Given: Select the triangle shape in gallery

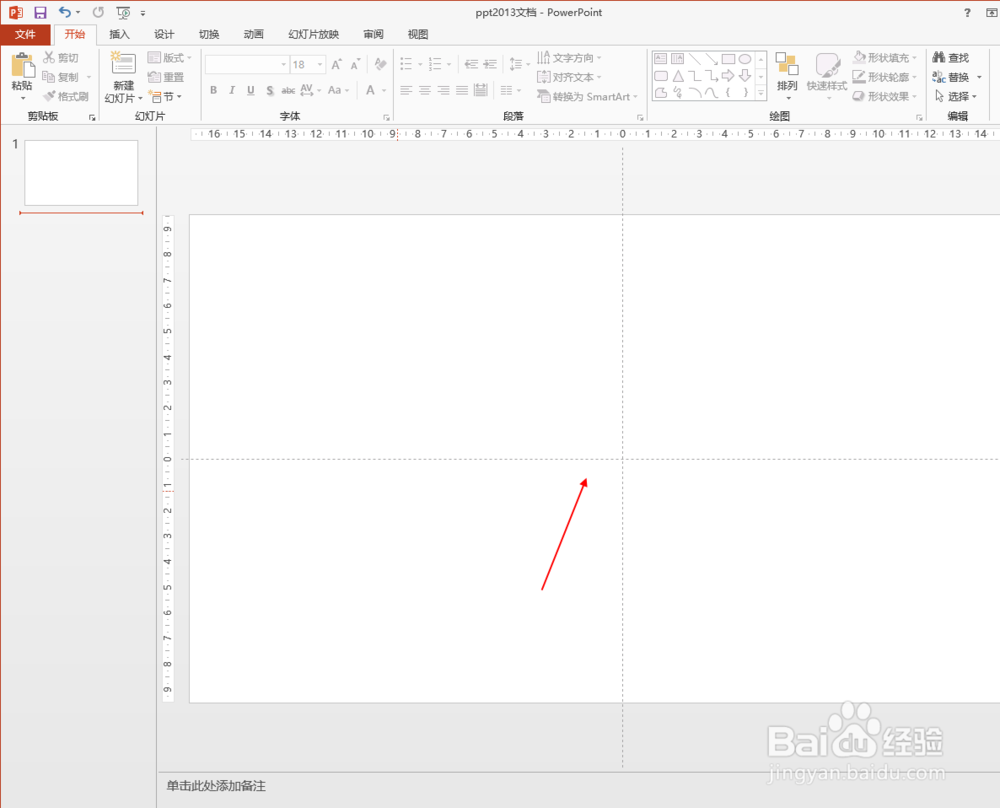Looking at the screenshot, I should pos(678,76).
